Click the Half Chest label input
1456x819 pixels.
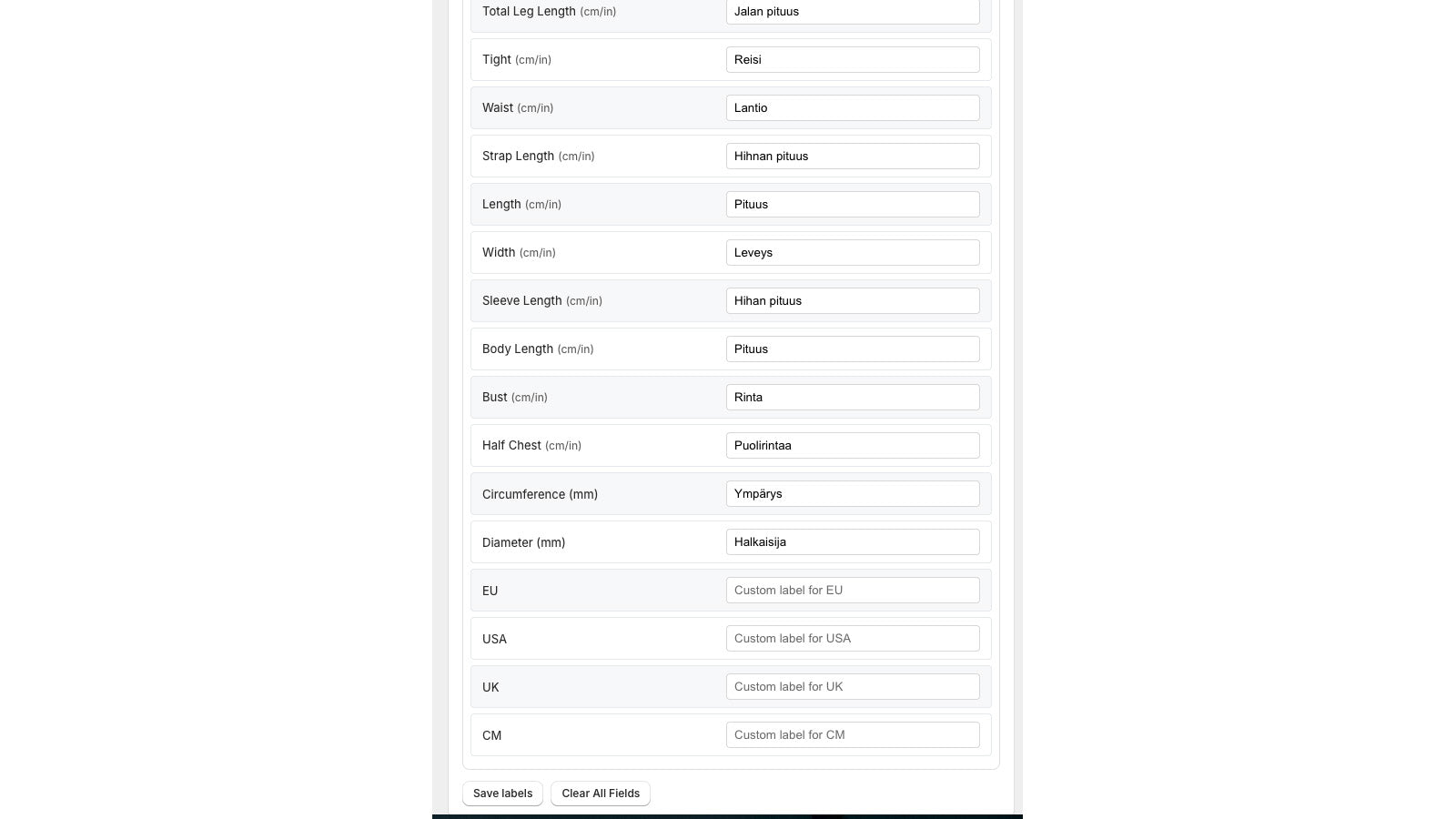[x=852, y=446]
